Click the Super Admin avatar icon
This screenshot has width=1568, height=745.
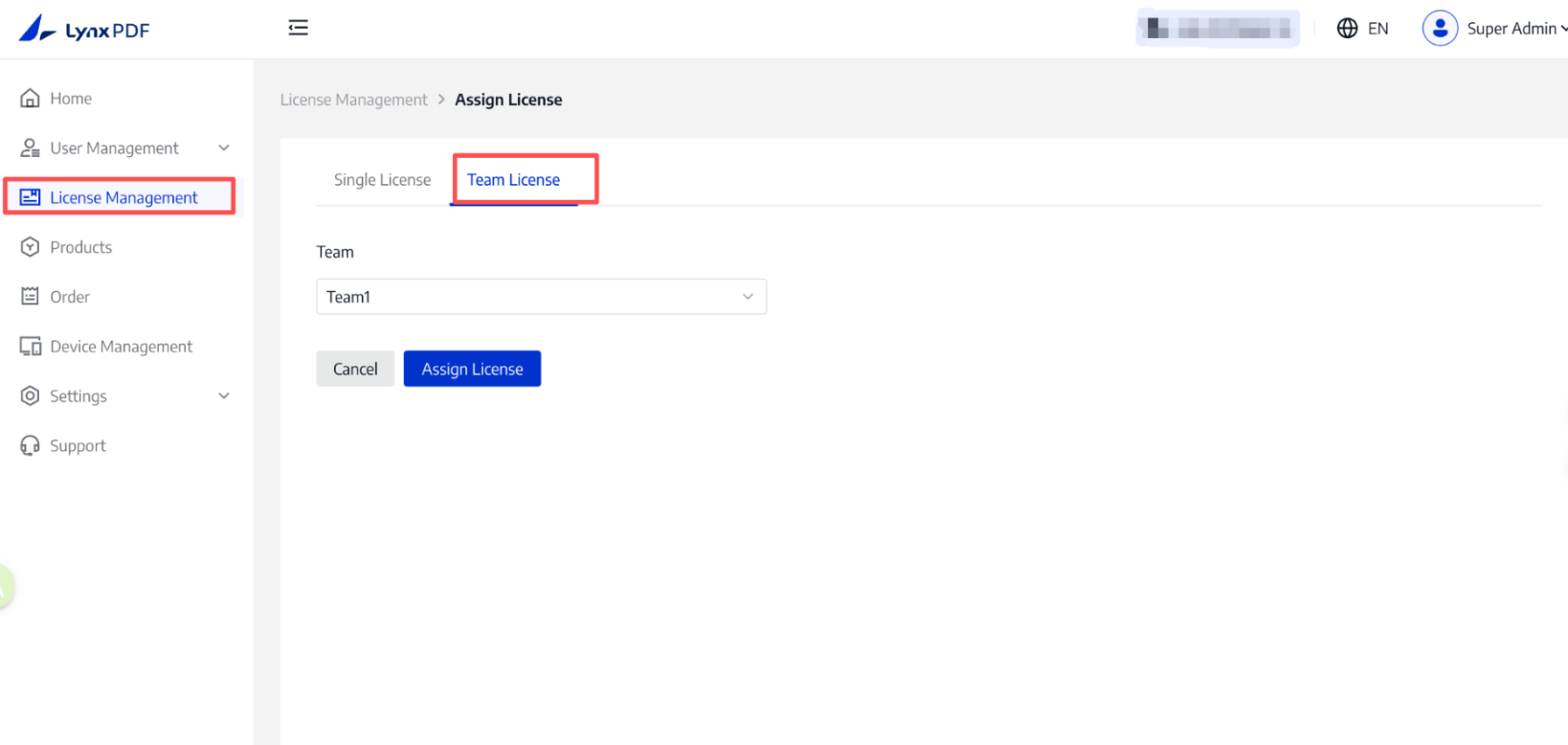(x=1439, y=29)
